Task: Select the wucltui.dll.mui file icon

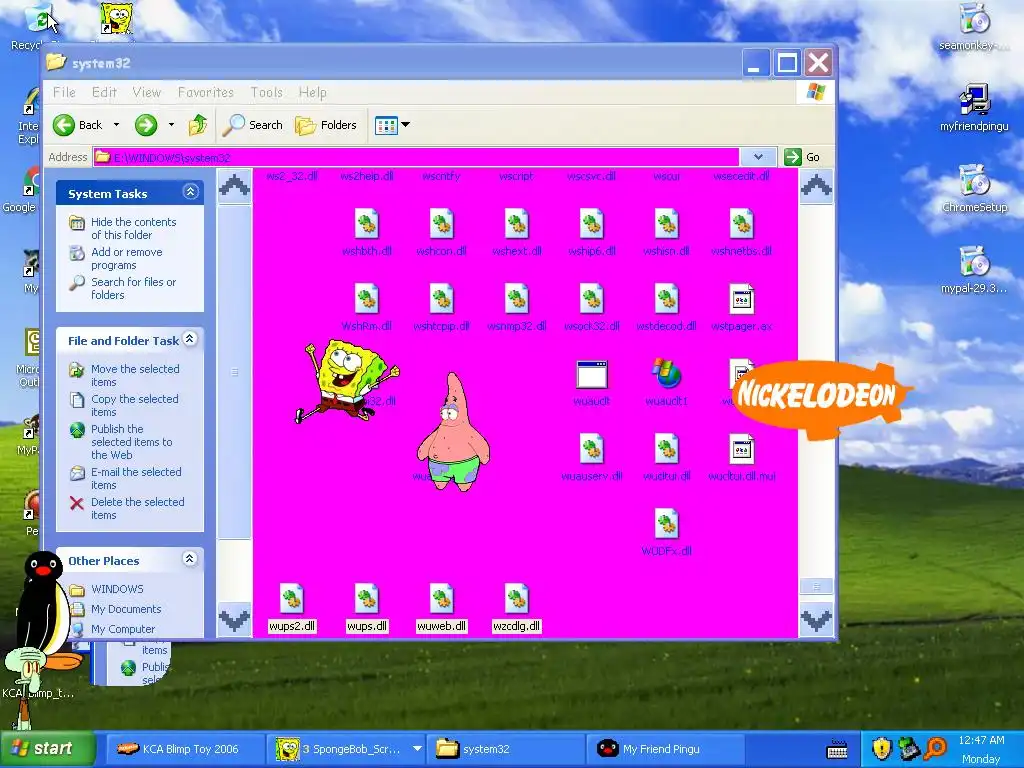Action: coord(741,449)
